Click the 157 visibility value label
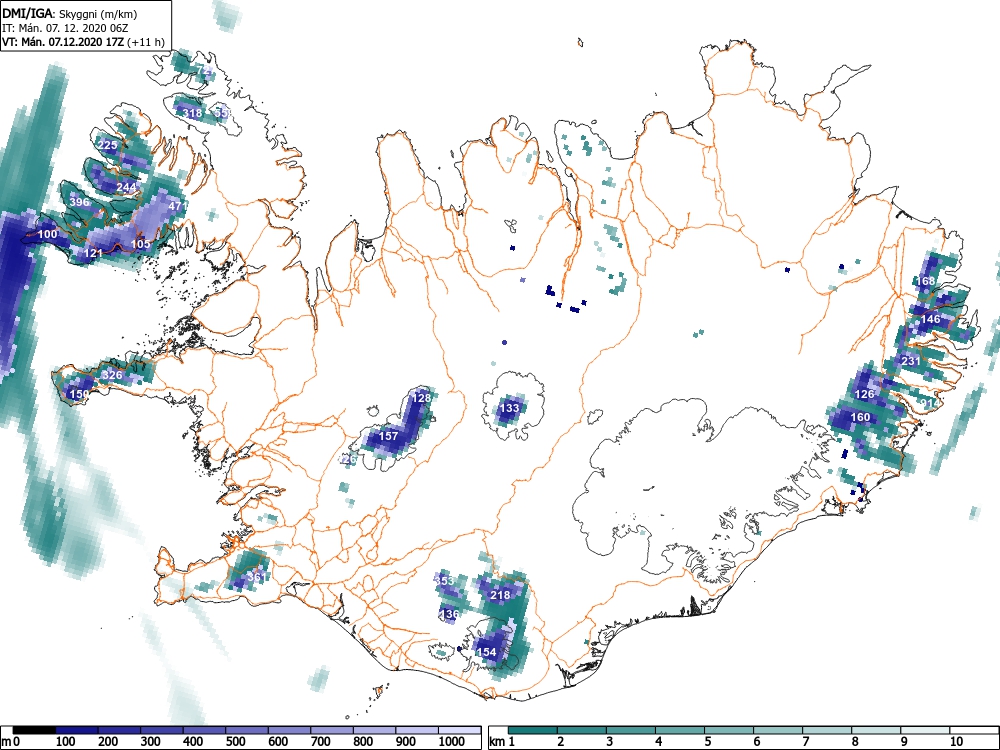The height and width of the screenshot is (750, 1000). 388,436
